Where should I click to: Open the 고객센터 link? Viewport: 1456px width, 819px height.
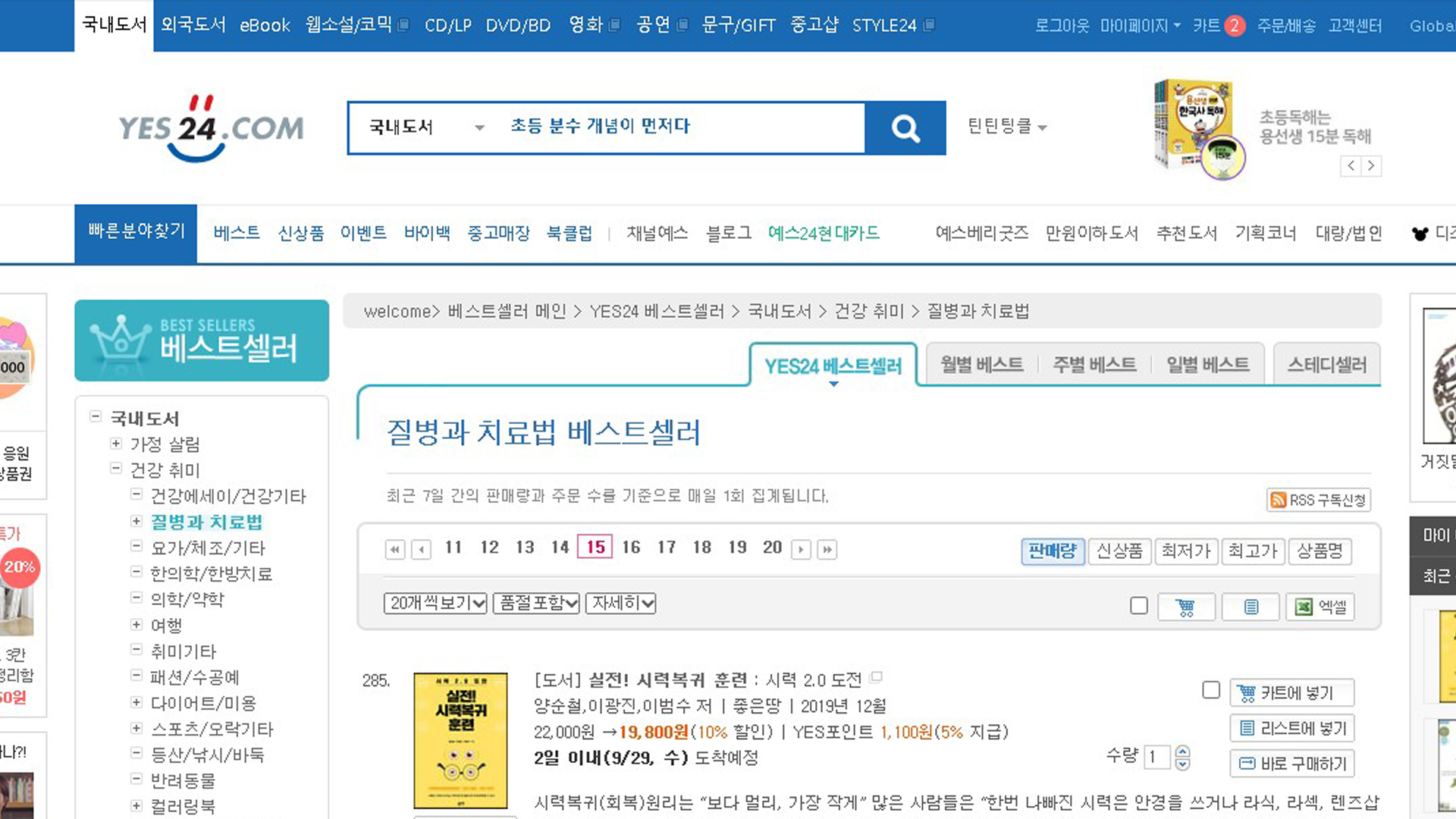coord(1355,26)
